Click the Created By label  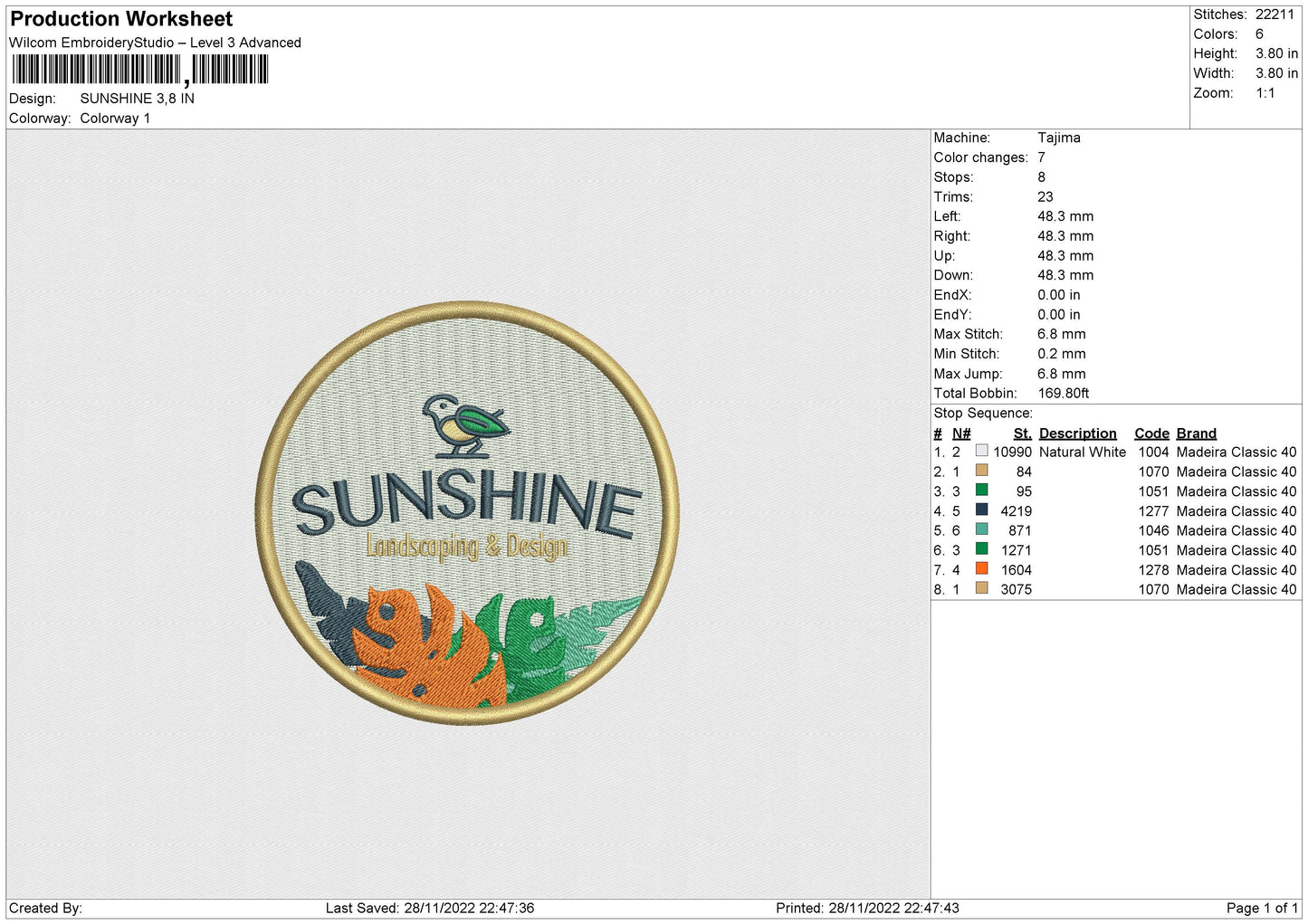coord(45,909)
